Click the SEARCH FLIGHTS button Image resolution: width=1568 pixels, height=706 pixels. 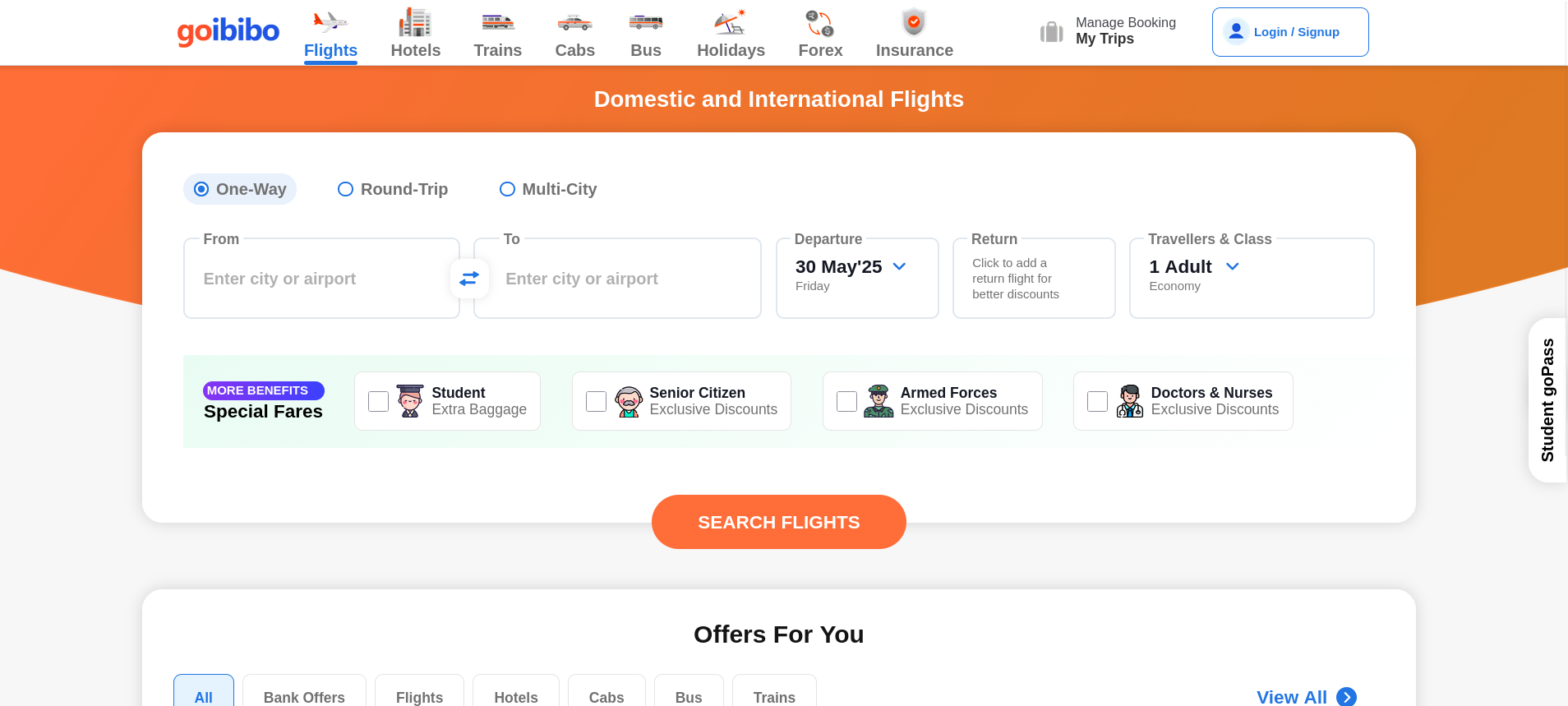tap(778, 522)
